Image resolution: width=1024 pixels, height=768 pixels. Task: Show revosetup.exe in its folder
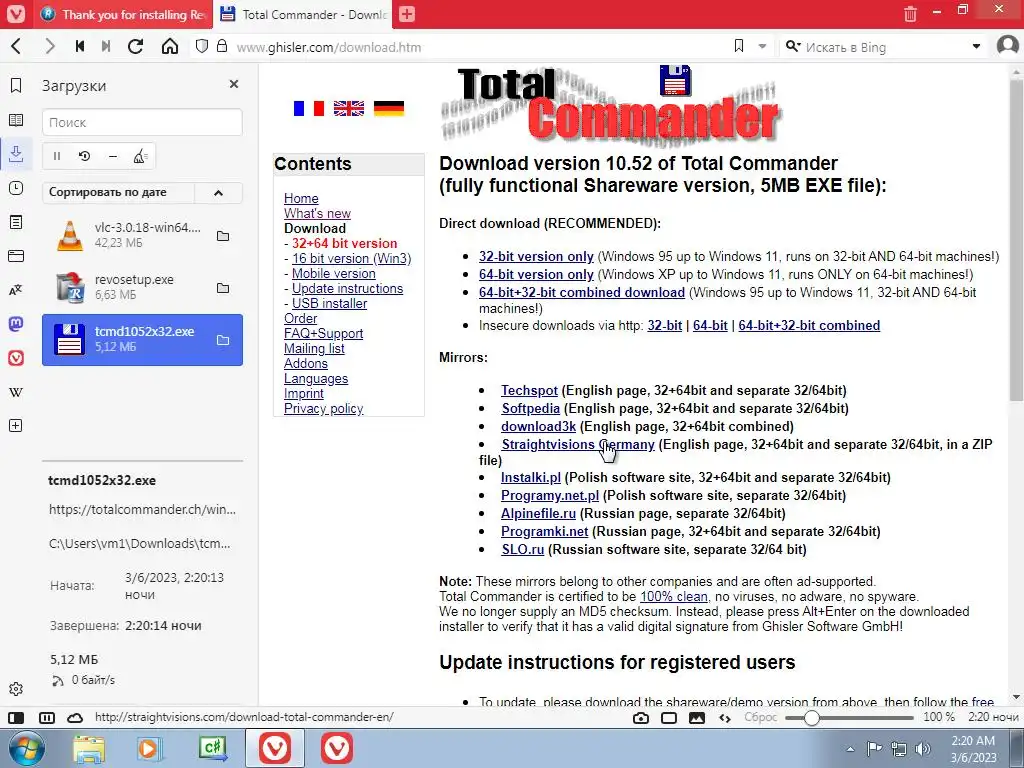tap(223, 288)
